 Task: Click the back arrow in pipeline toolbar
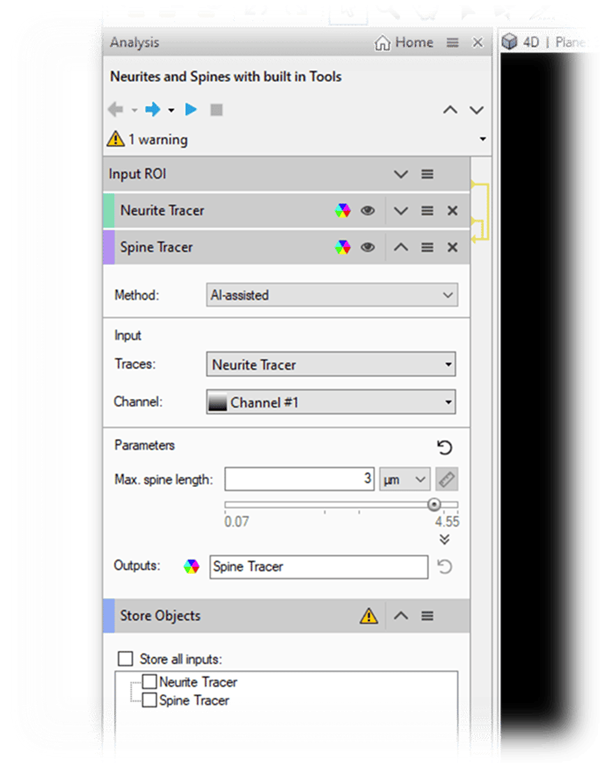coord(116,109)
